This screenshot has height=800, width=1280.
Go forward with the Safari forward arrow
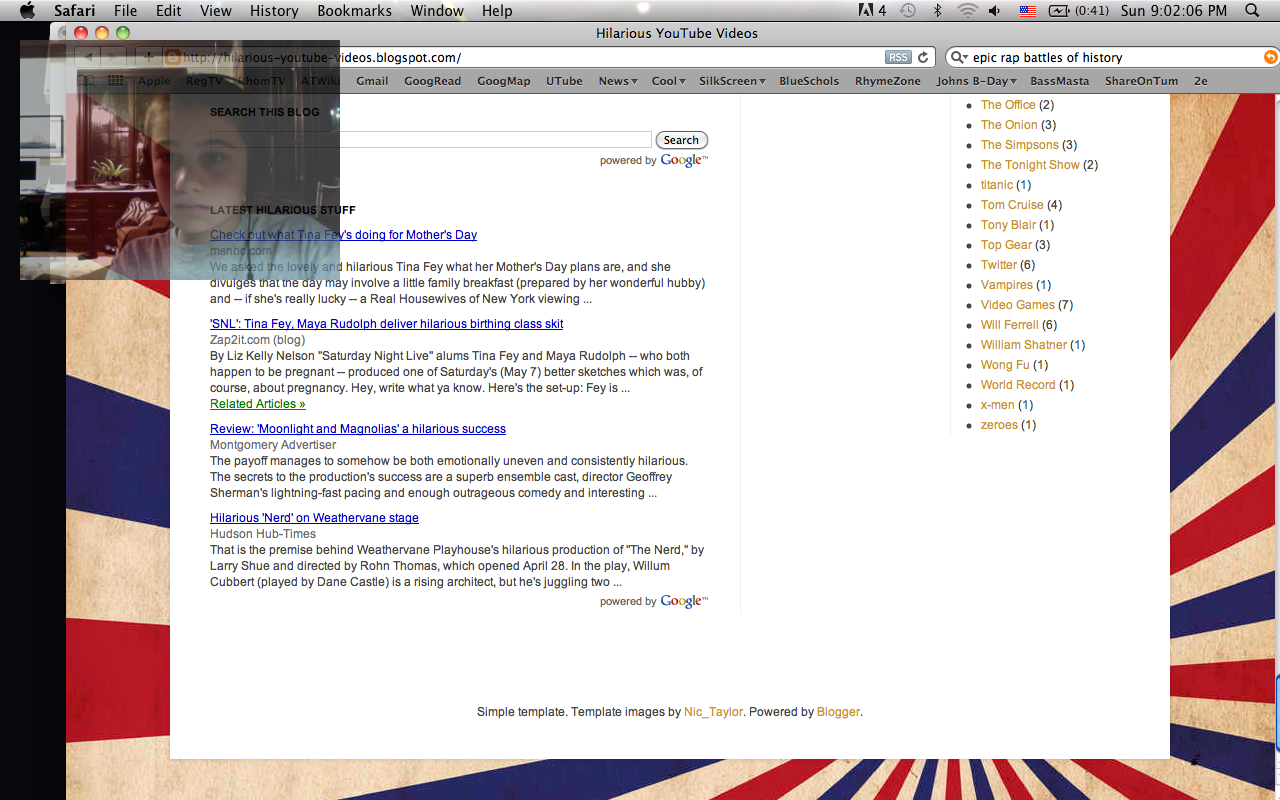point(115,58)
